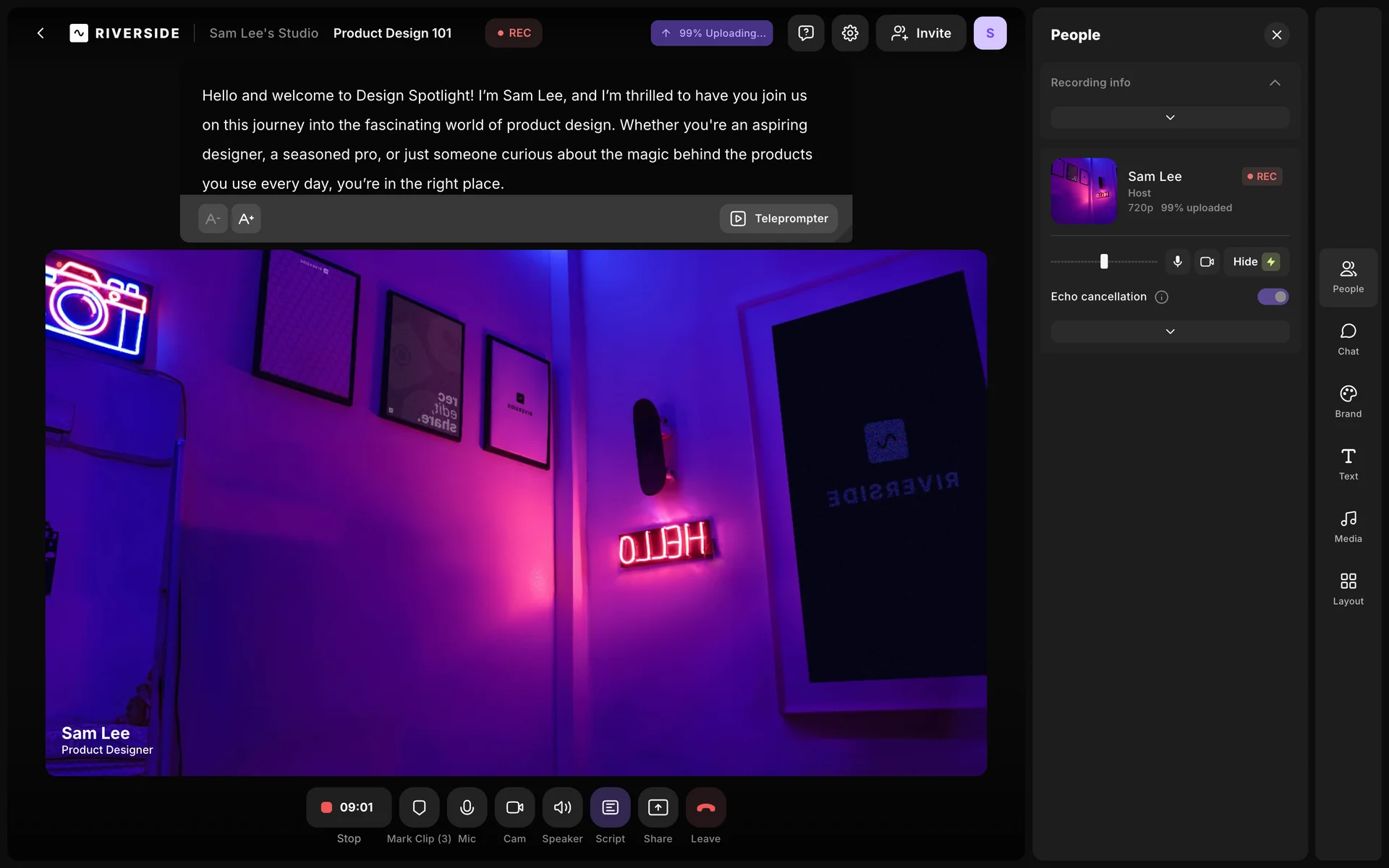Open the settings gear icon
Image resolution: width=1389 pixels, height=868 pixels.
point(849,33)
